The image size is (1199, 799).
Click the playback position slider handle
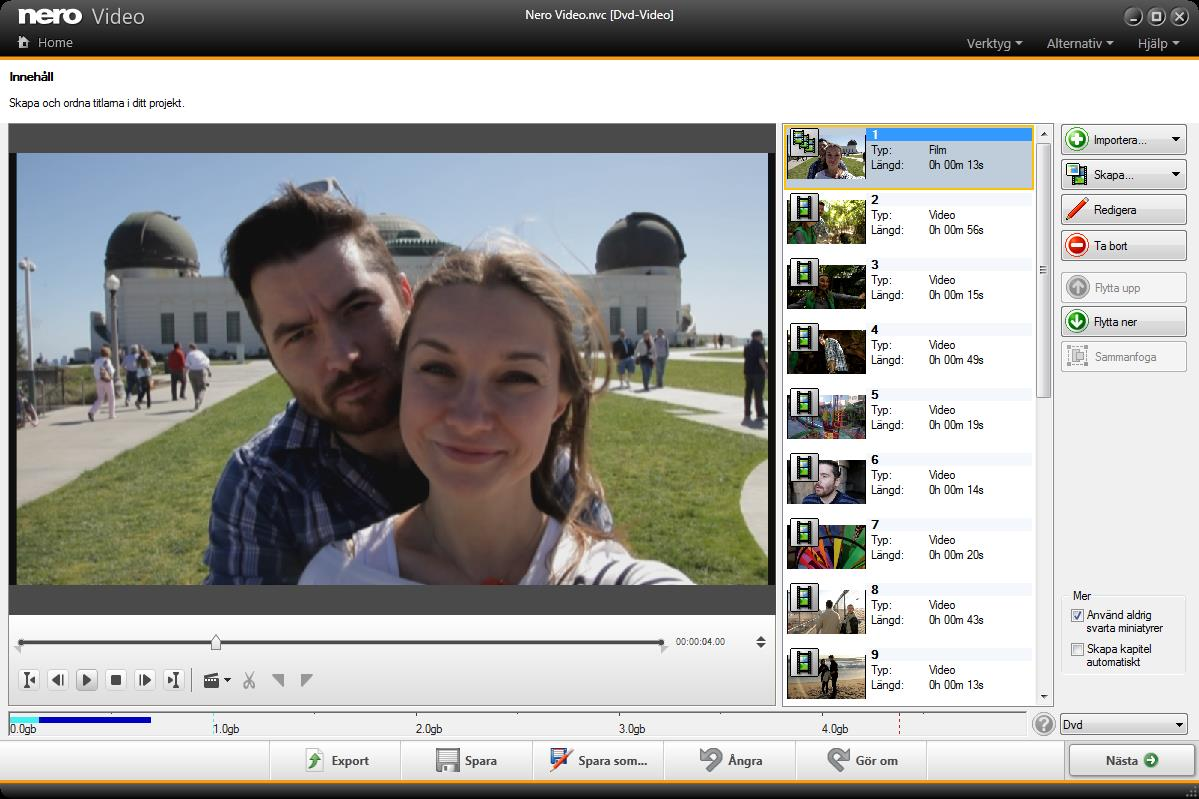[x=216, y=642]
